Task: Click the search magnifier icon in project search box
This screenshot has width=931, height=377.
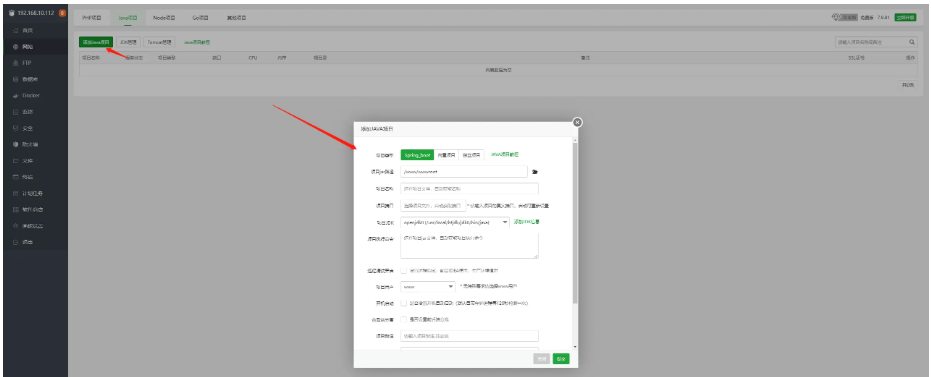Action: (911, 42)
